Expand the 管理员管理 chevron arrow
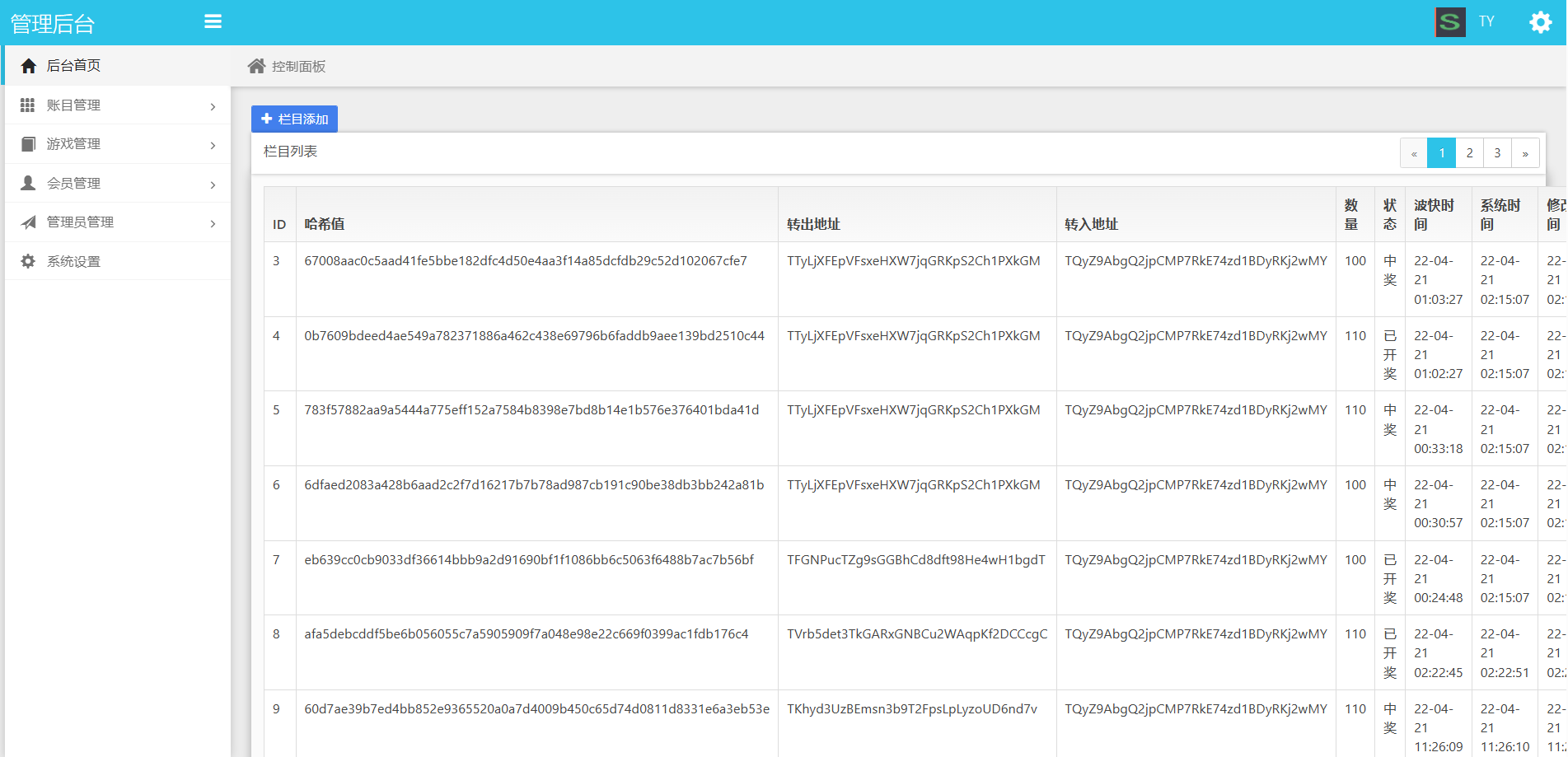Viewport: 1568px width, 757px height. click(x=213, y=223)
